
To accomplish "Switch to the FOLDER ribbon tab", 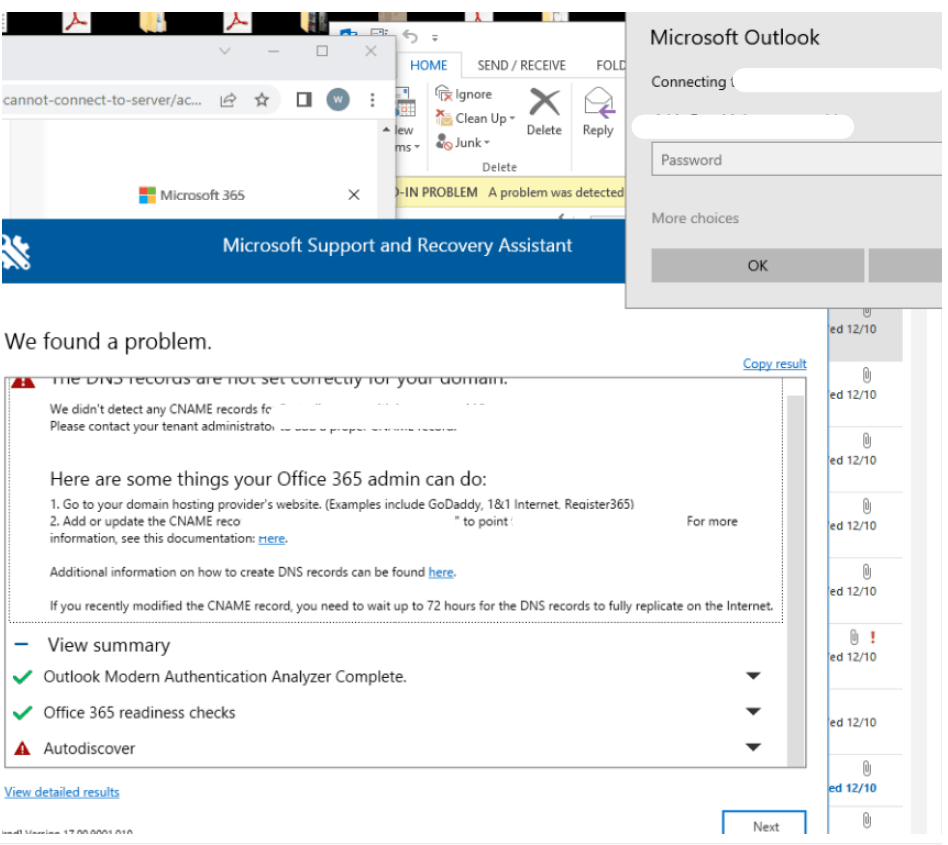I will click(611, 65).
